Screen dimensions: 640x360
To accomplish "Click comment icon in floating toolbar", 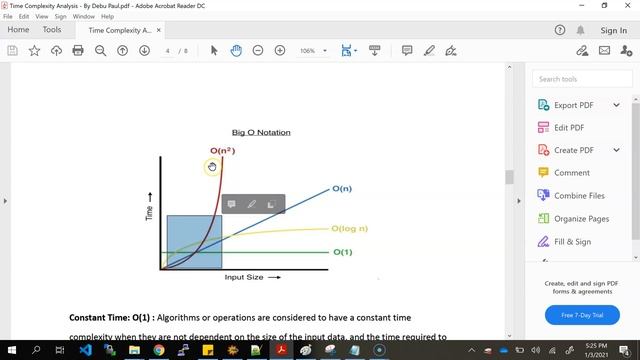I will (231, 204).
